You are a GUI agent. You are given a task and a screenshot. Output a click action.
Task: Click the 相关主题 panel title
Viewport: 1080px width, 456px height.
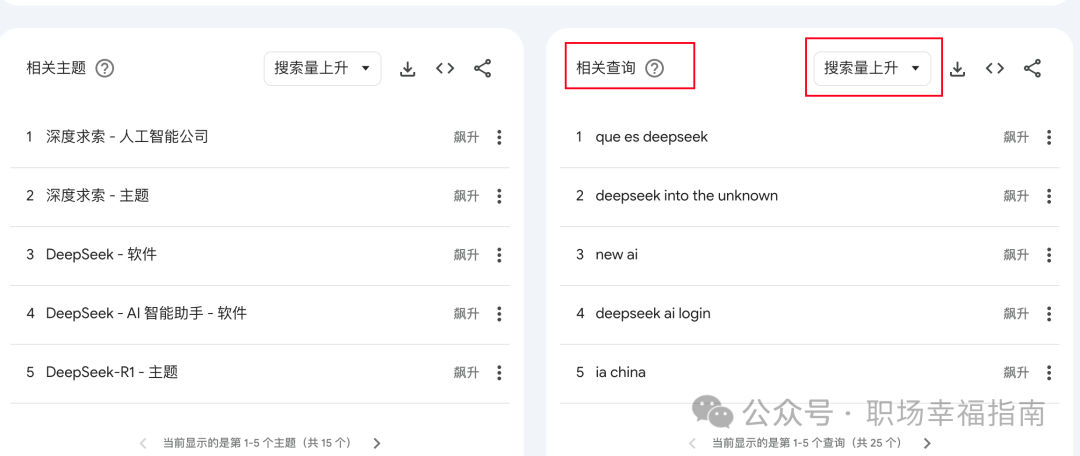click(56, 68)
